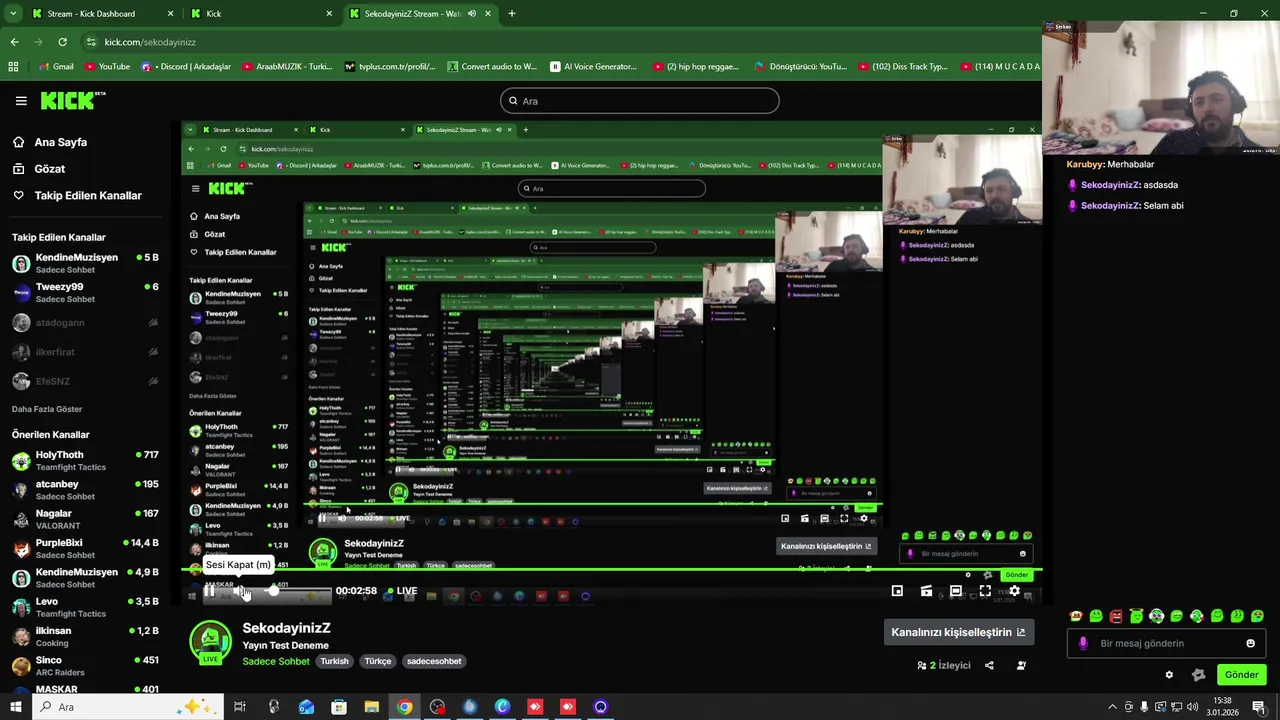The image size is (1280, 720).
Task: Open File Explorer from taskbar
Action: coord(371,707)
